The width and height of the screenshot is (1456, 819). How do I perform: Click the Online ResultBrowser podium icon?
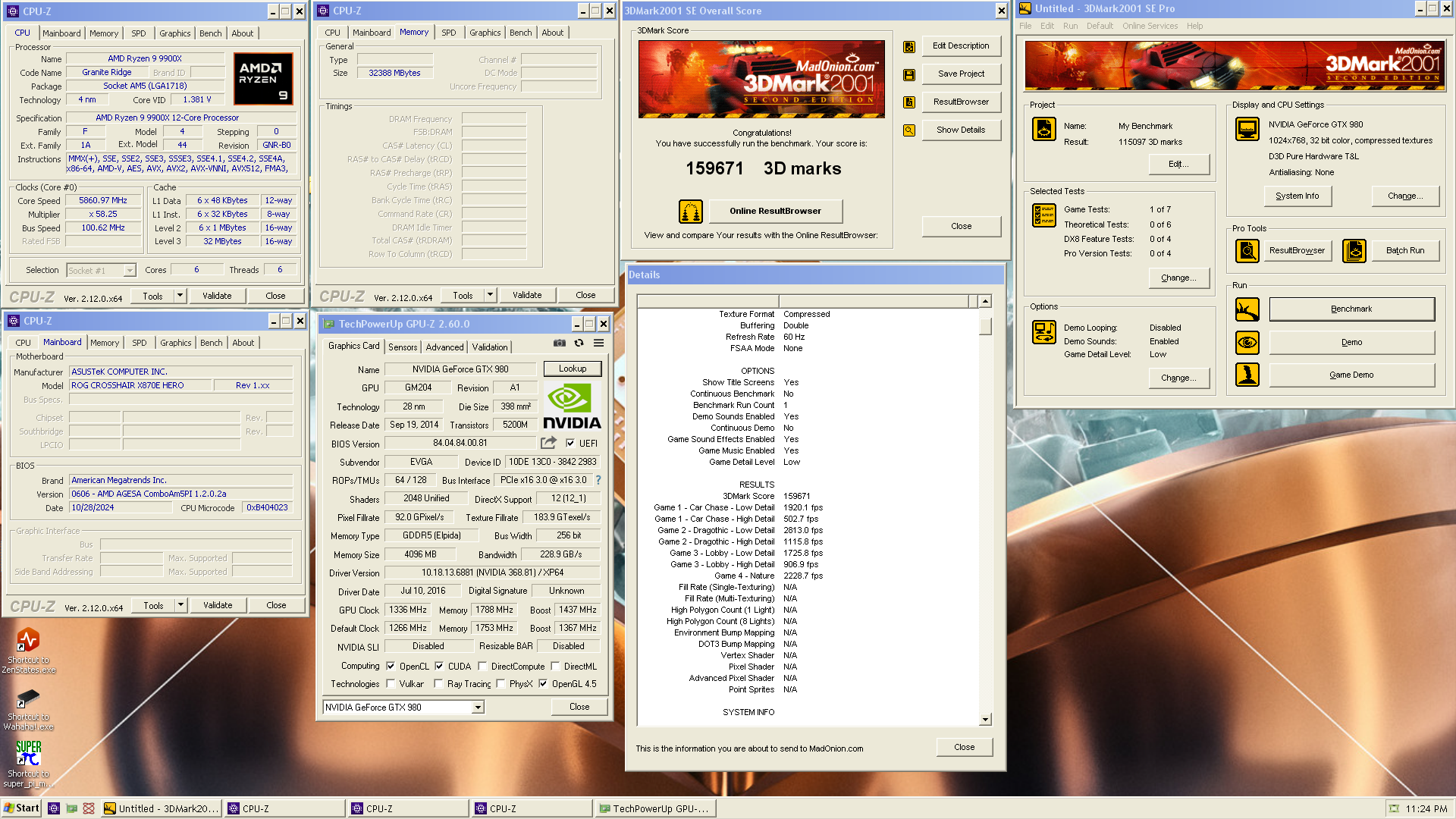pos(691,212)
